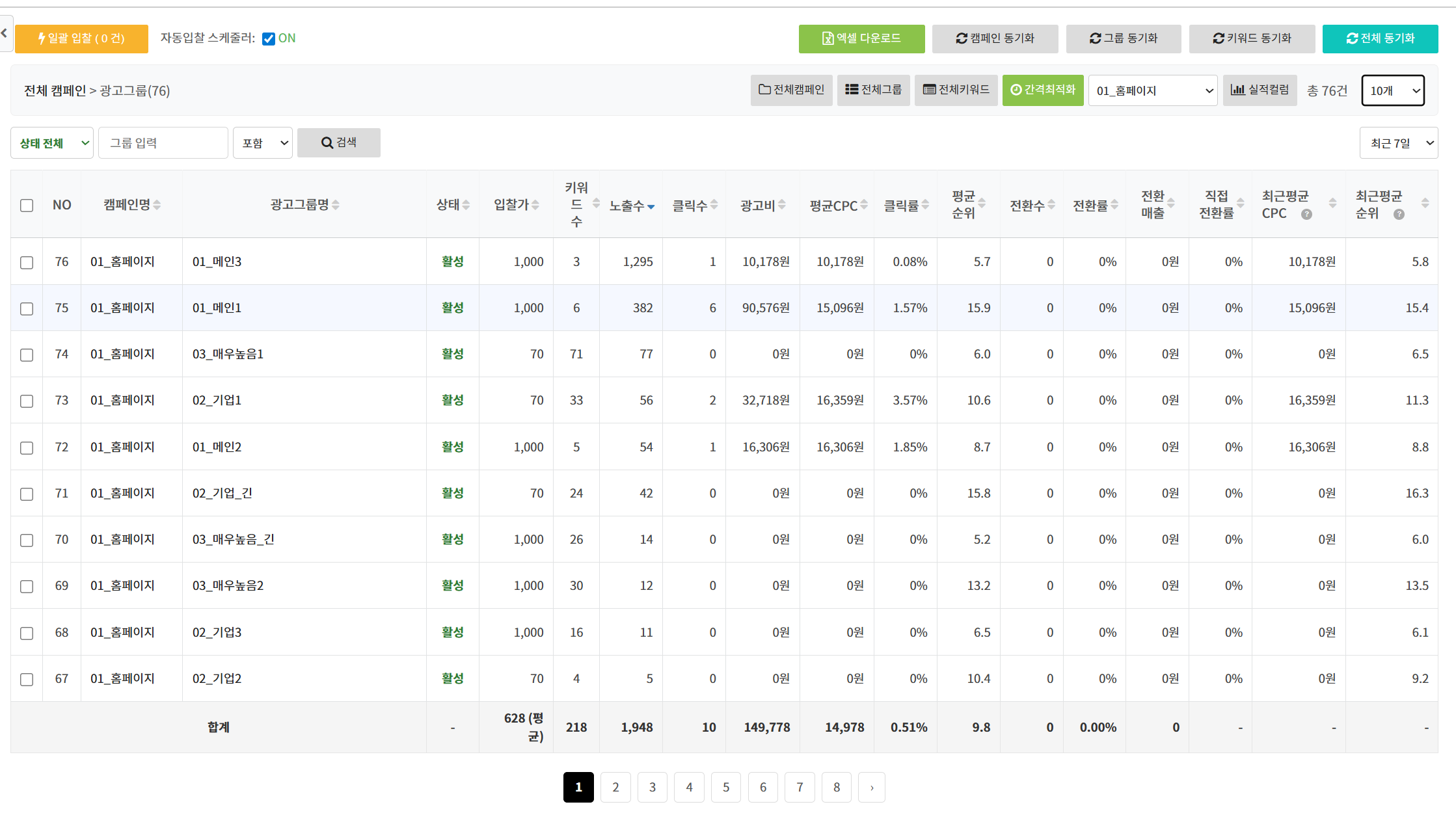1456x826 pixels.
Task: Open 실적컬럼 bar chart icon button
Action: tap(1259, 90)
